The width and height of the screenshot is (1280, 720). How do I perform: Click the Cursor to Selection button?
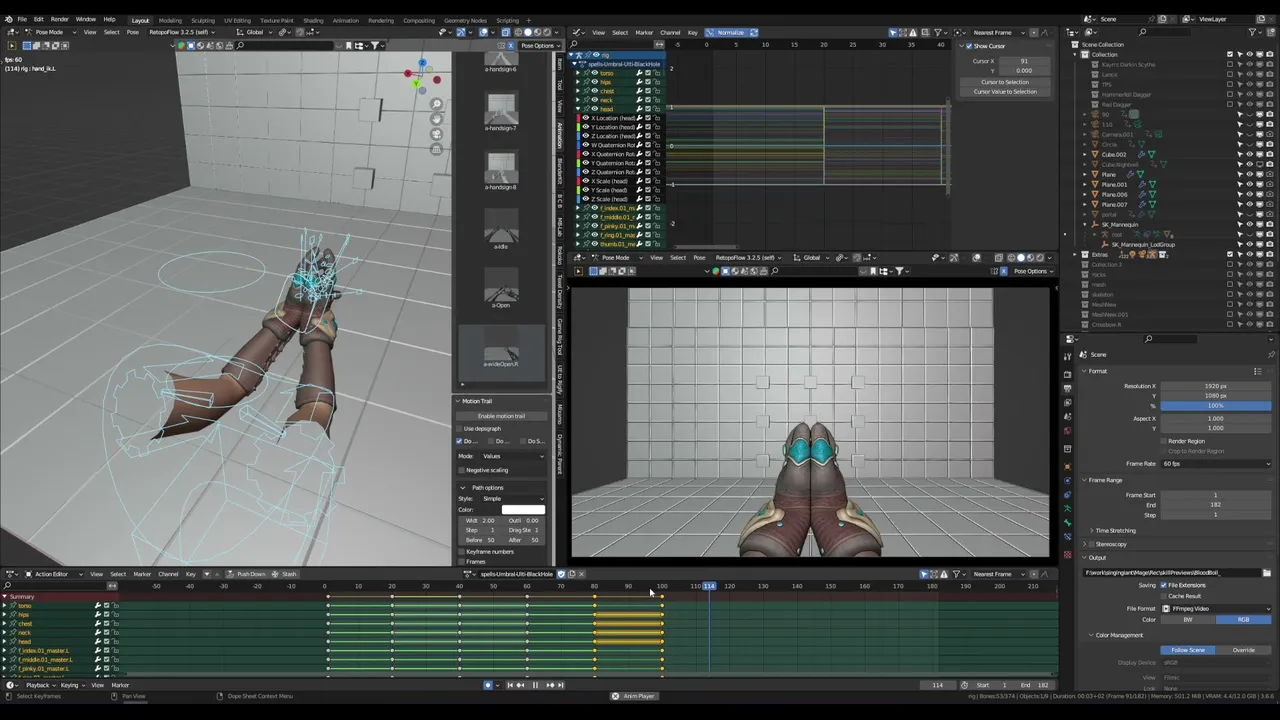[1005, 82]
